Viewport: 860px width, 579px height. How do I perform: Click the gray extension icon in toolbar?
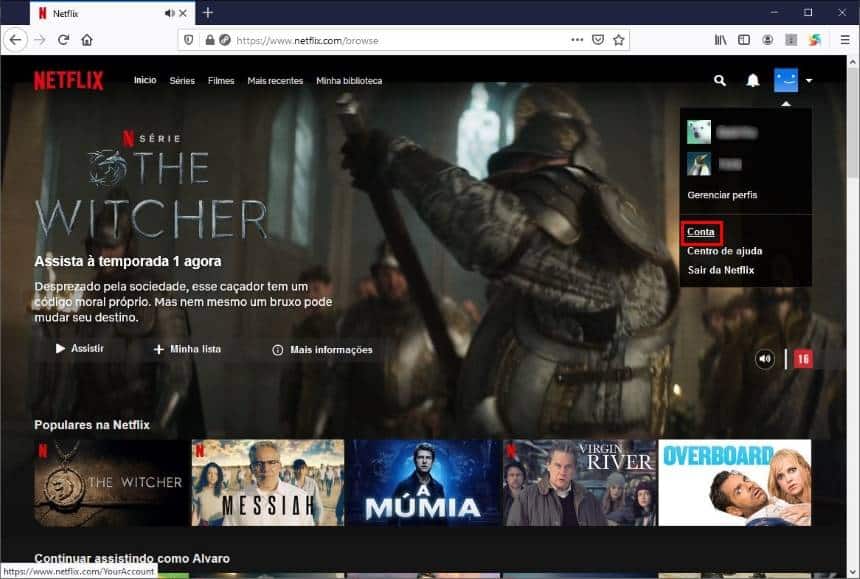(791, 40)
